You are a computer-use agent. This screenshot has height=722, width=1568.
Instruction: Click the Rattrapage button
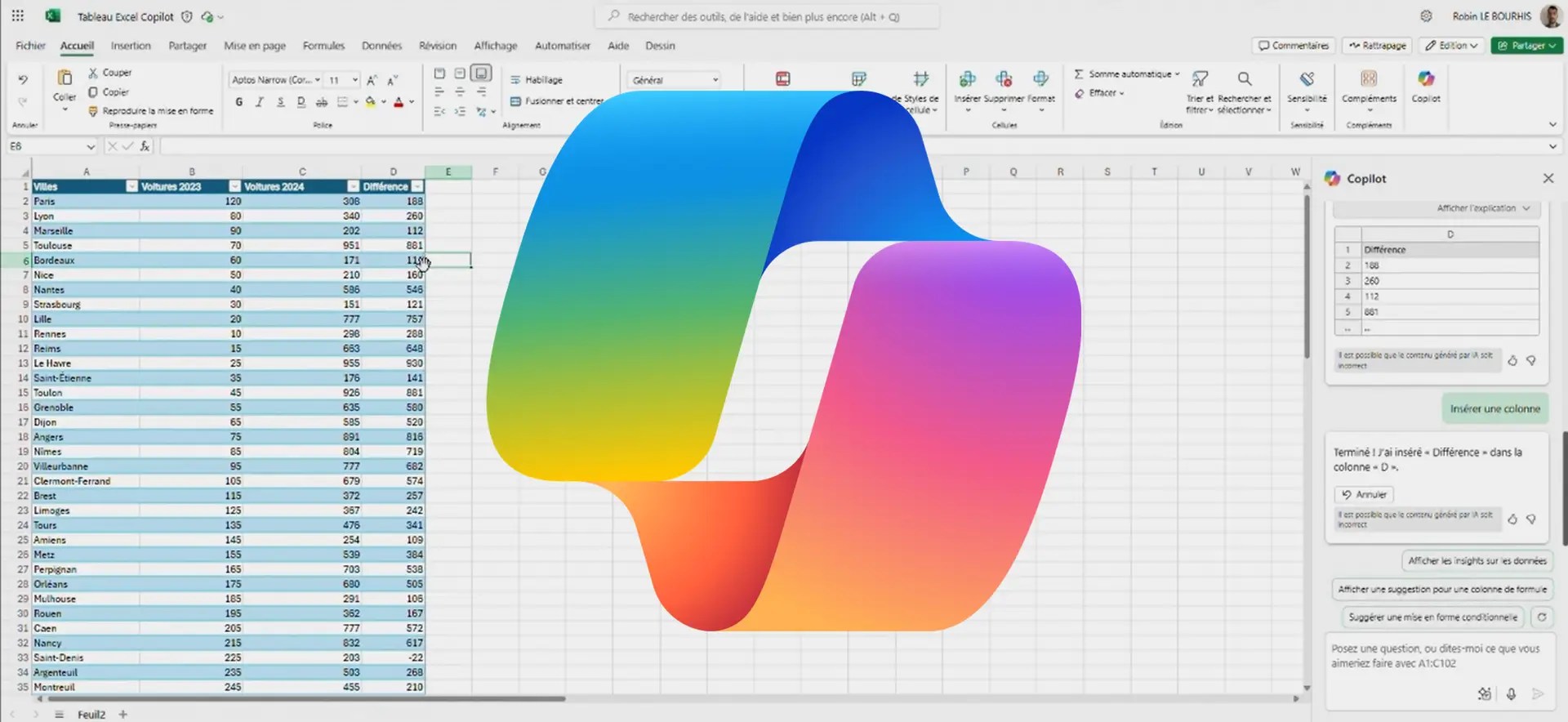coord(1378,46)
